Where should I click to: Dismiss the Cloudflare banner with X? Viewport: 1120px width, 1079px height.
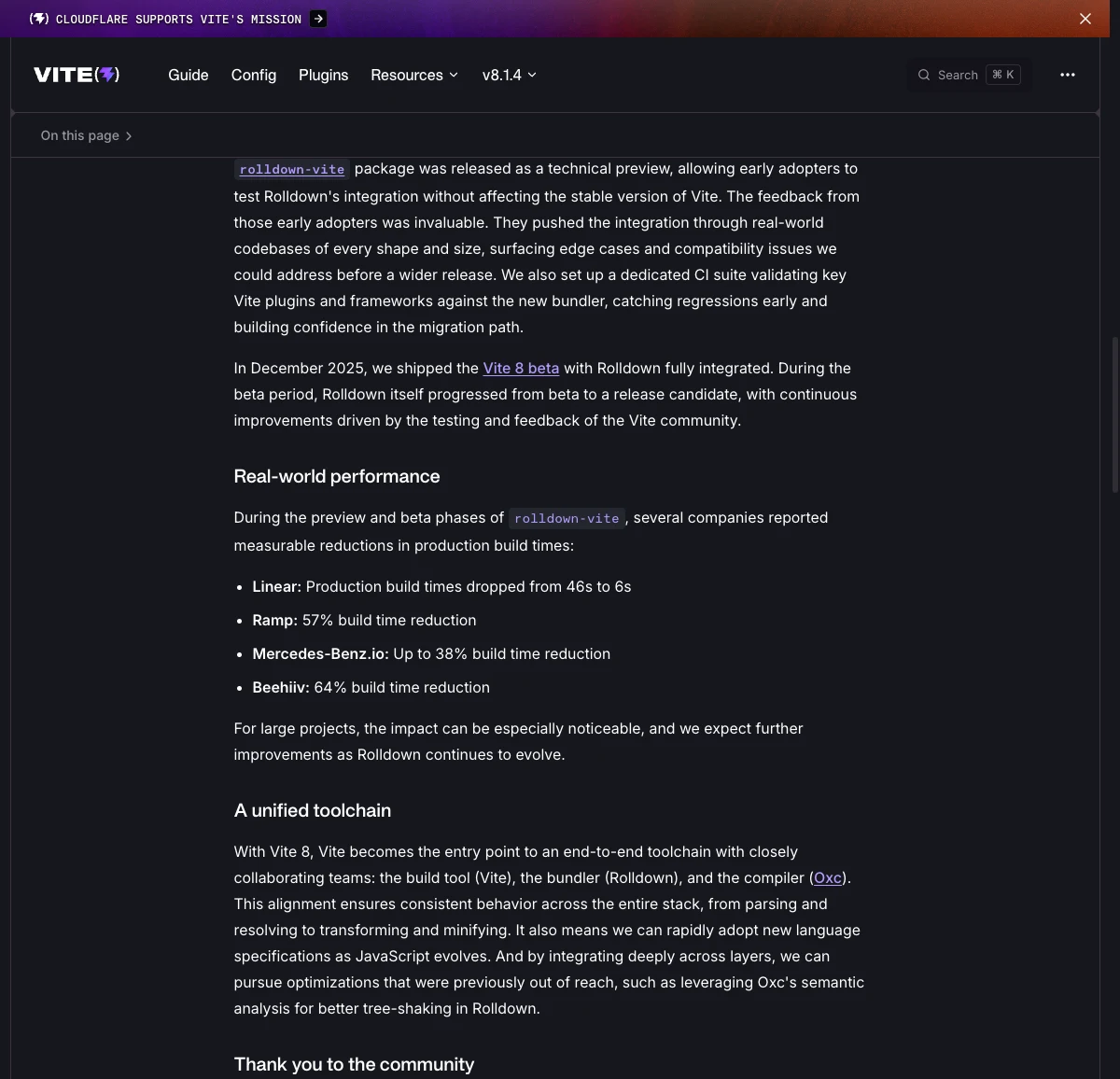[1085, 19]
